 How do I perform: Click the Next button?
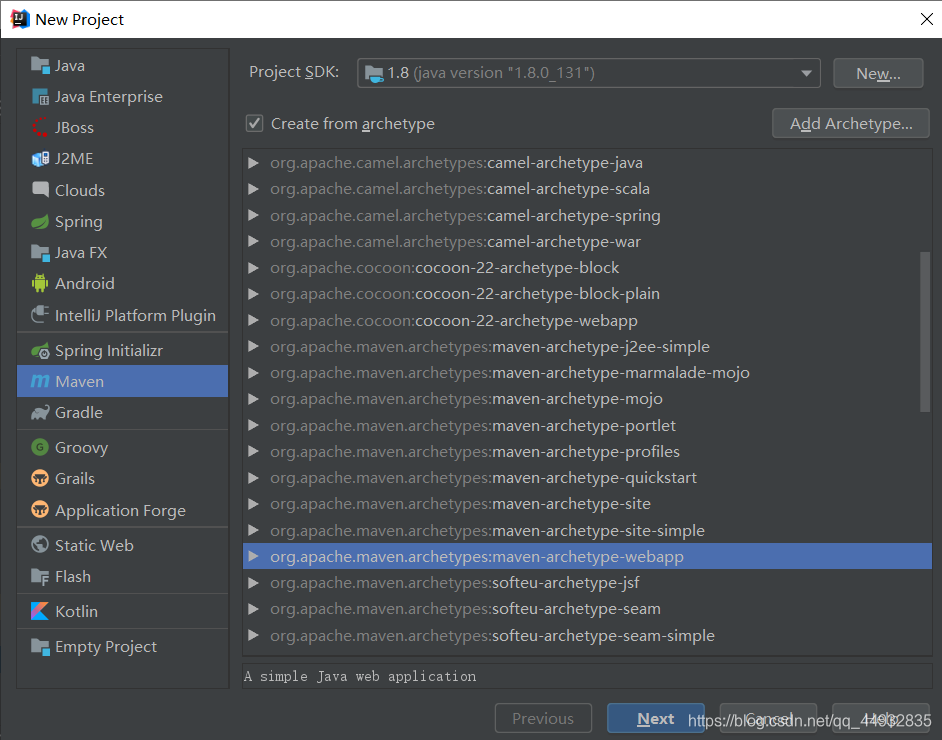coord(655,718)
